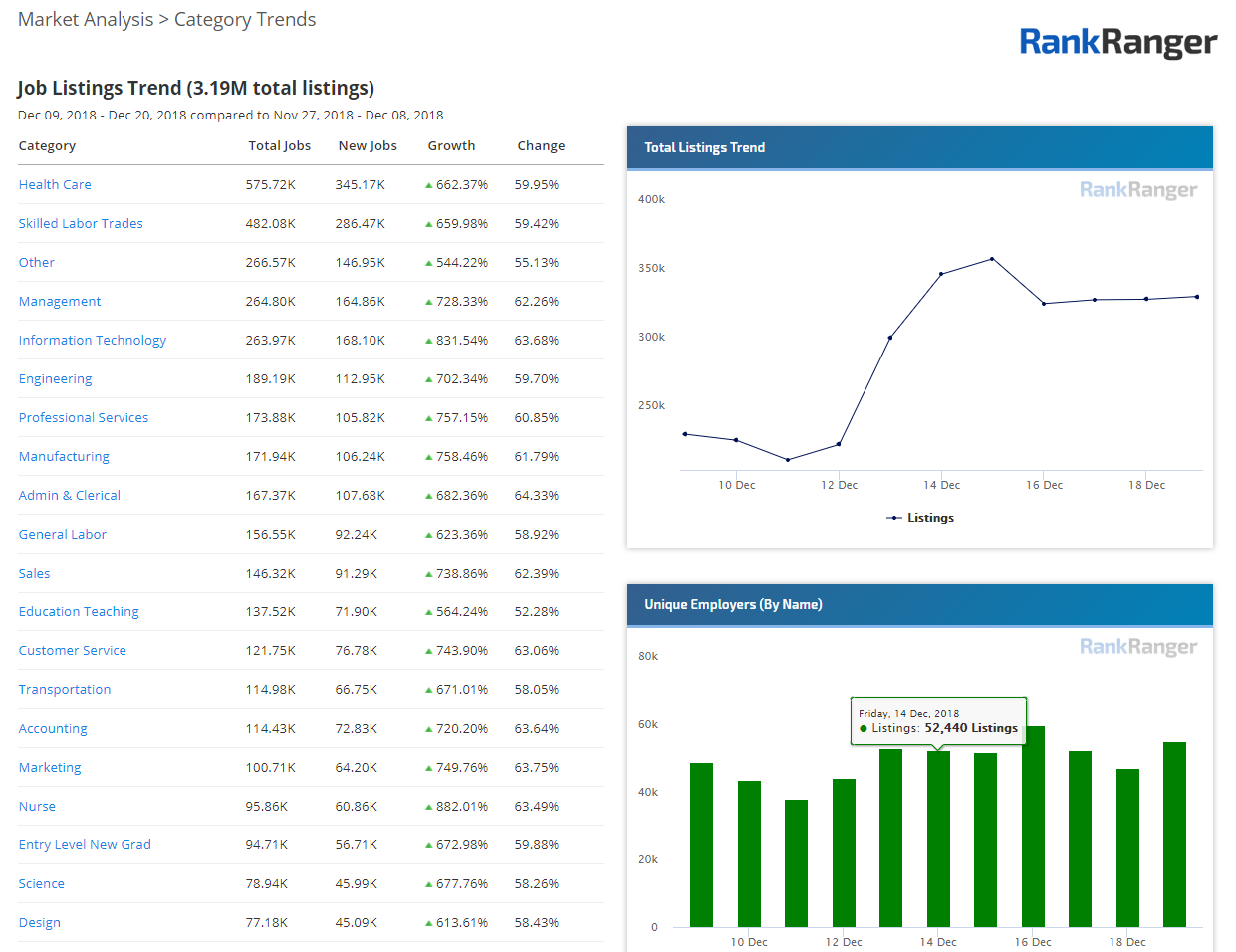The image size is (1236, 952).
Task: Click the Total Listings Trend panel header
Action: point(704,148)
